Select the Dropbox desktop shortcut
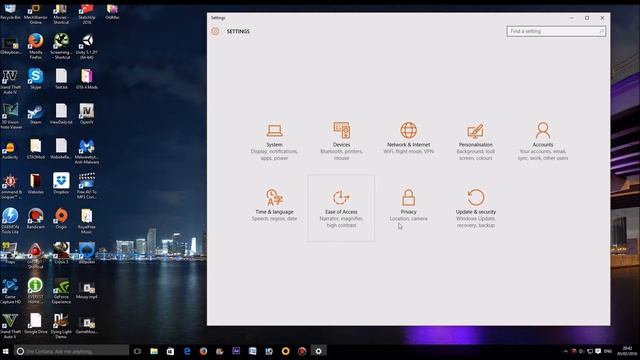Viewport: 640px width, 360px height. click(x=61, y=183)
